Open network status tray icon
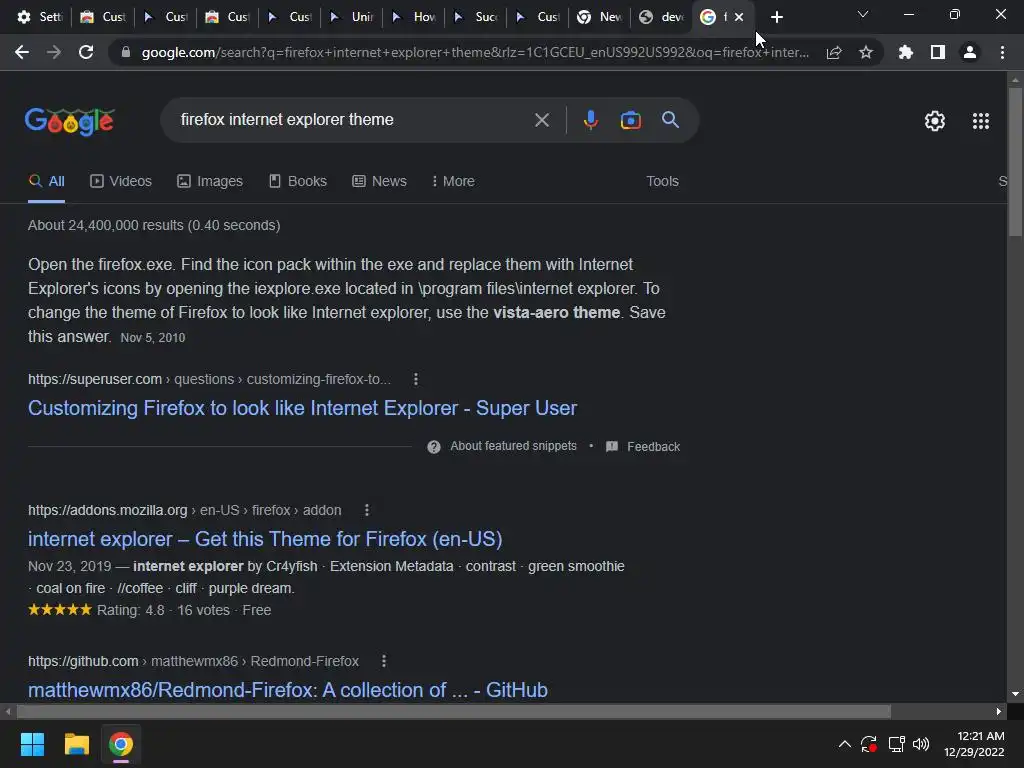This screenshot has width=1024, height=768. 896,744
